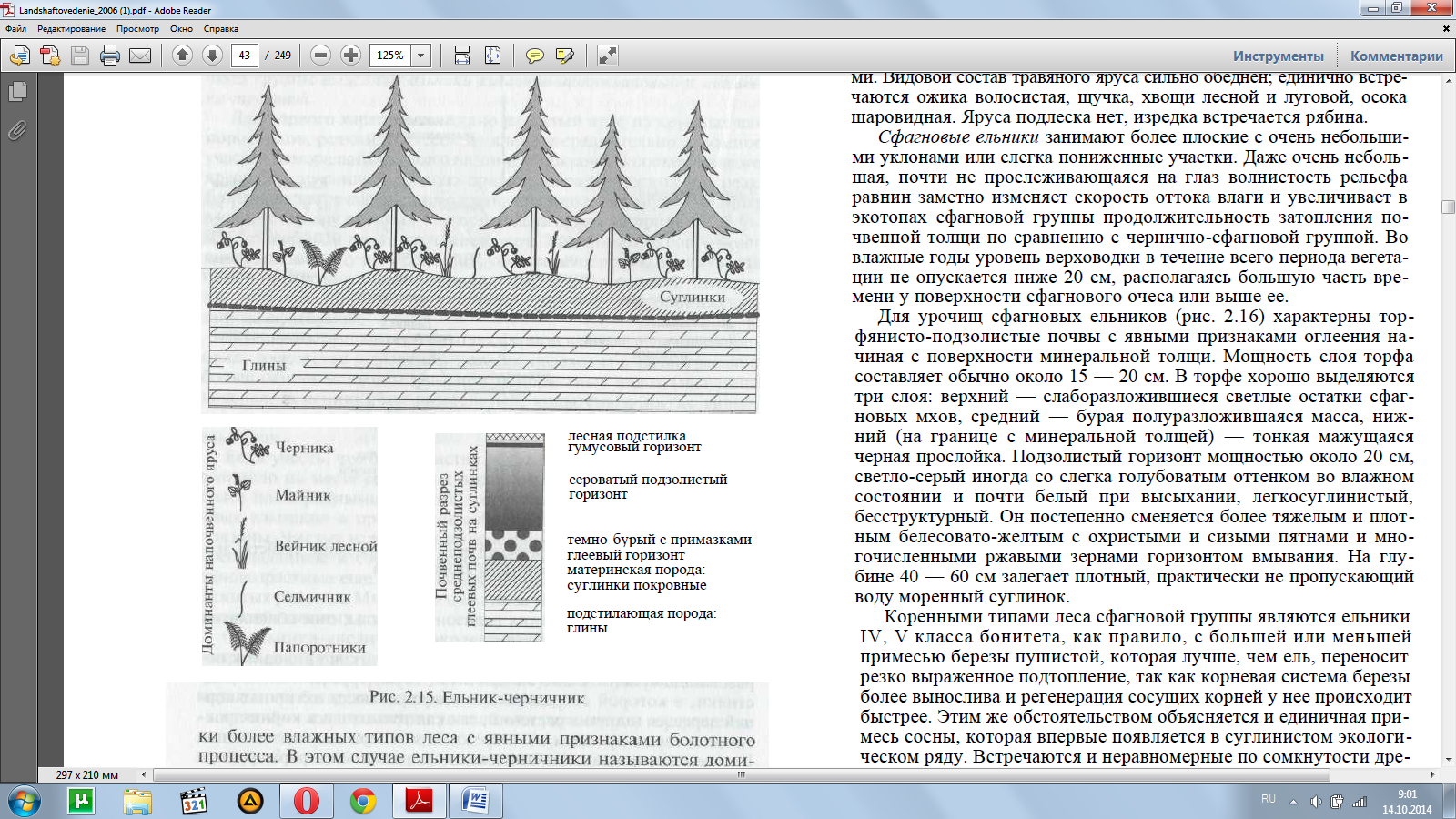
Task: Click the open file toolbar icon
Action: (19, 56)
